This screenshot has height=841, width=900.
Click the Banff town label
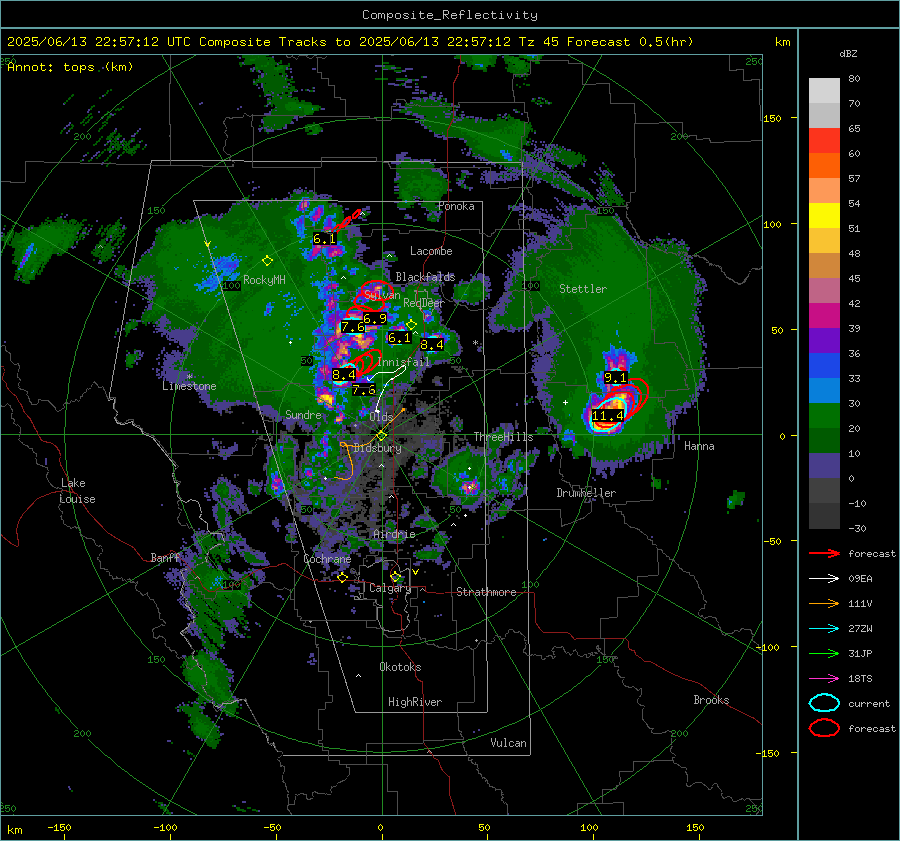(x=165, y=558)
